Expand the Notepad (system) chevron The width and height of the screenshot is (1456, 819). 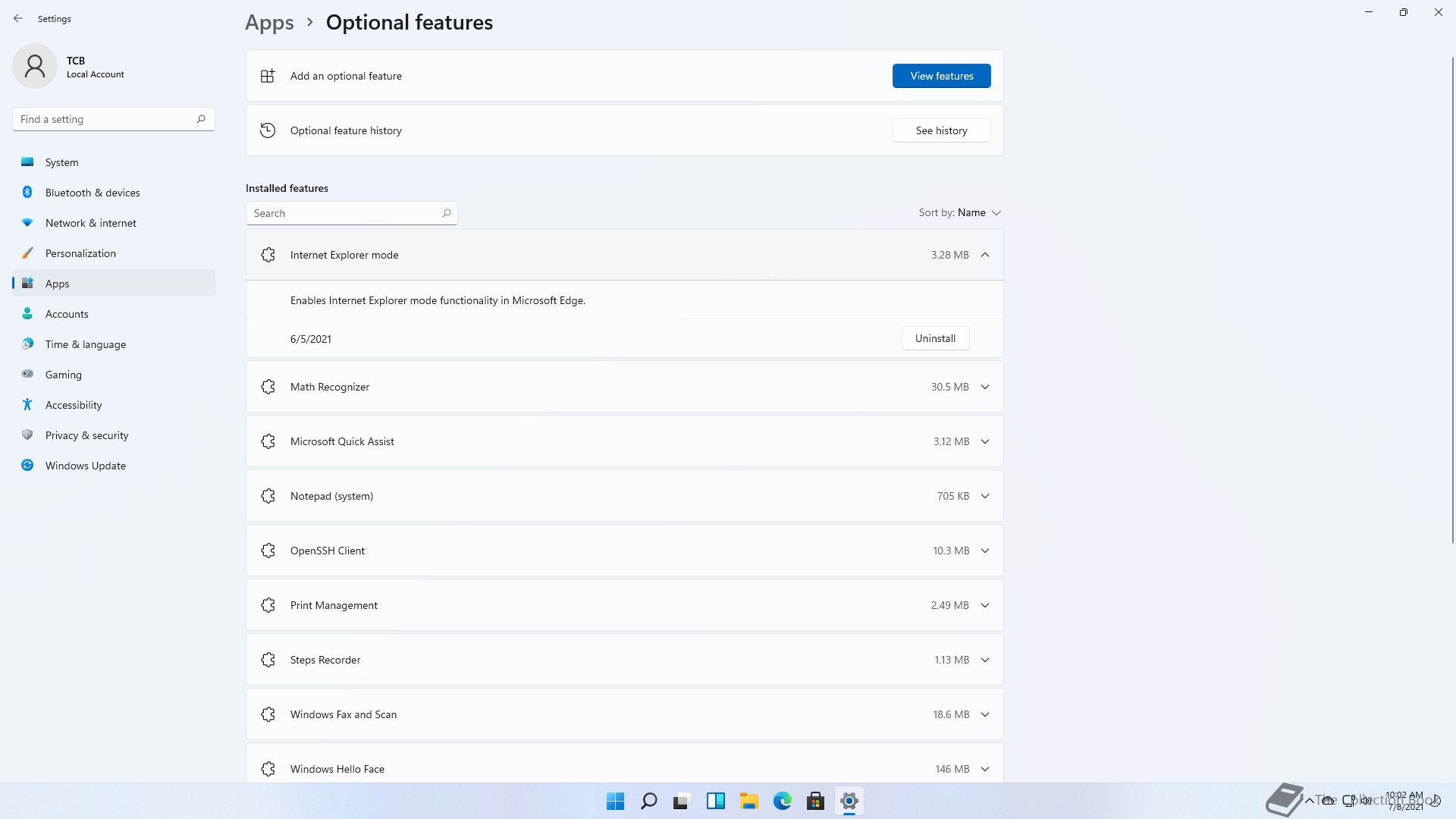point(985,496)
